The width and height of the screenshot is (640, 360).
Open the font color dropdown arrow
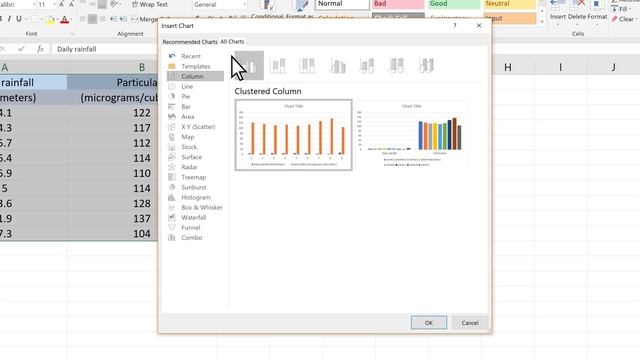coord(72,19)
